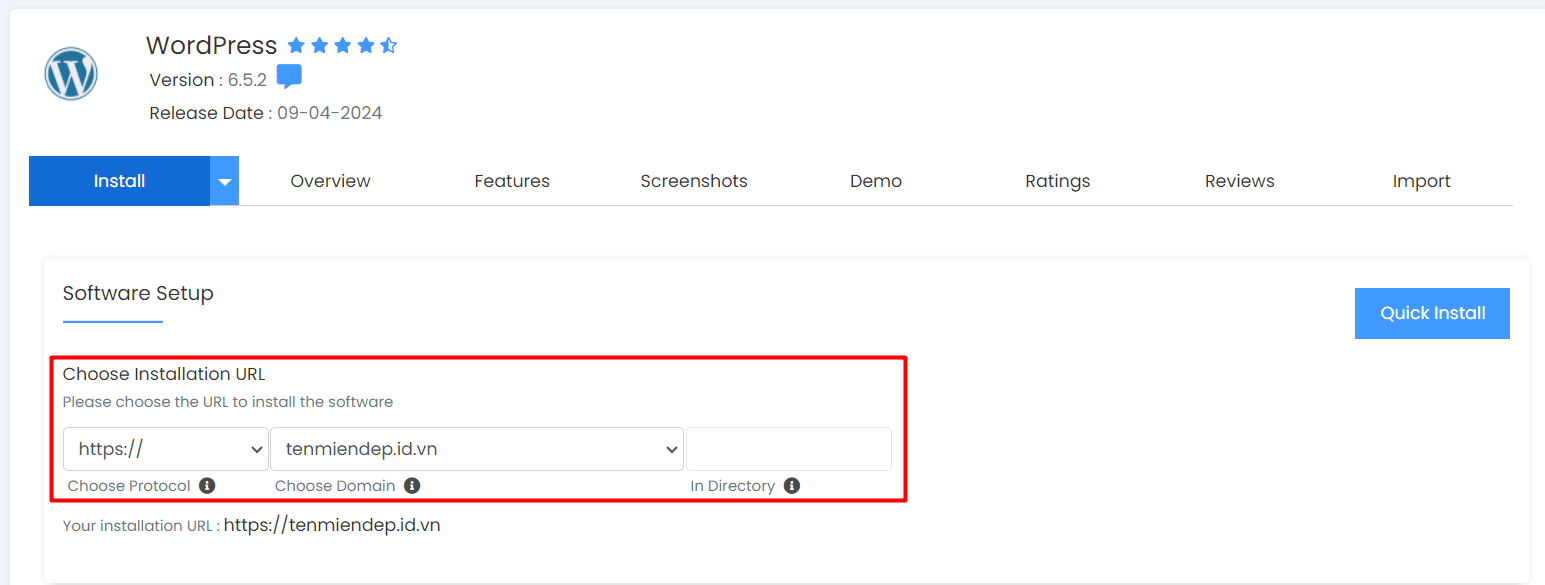
Task: Open the https:// protocol dropdown
Action: (165, 449)
